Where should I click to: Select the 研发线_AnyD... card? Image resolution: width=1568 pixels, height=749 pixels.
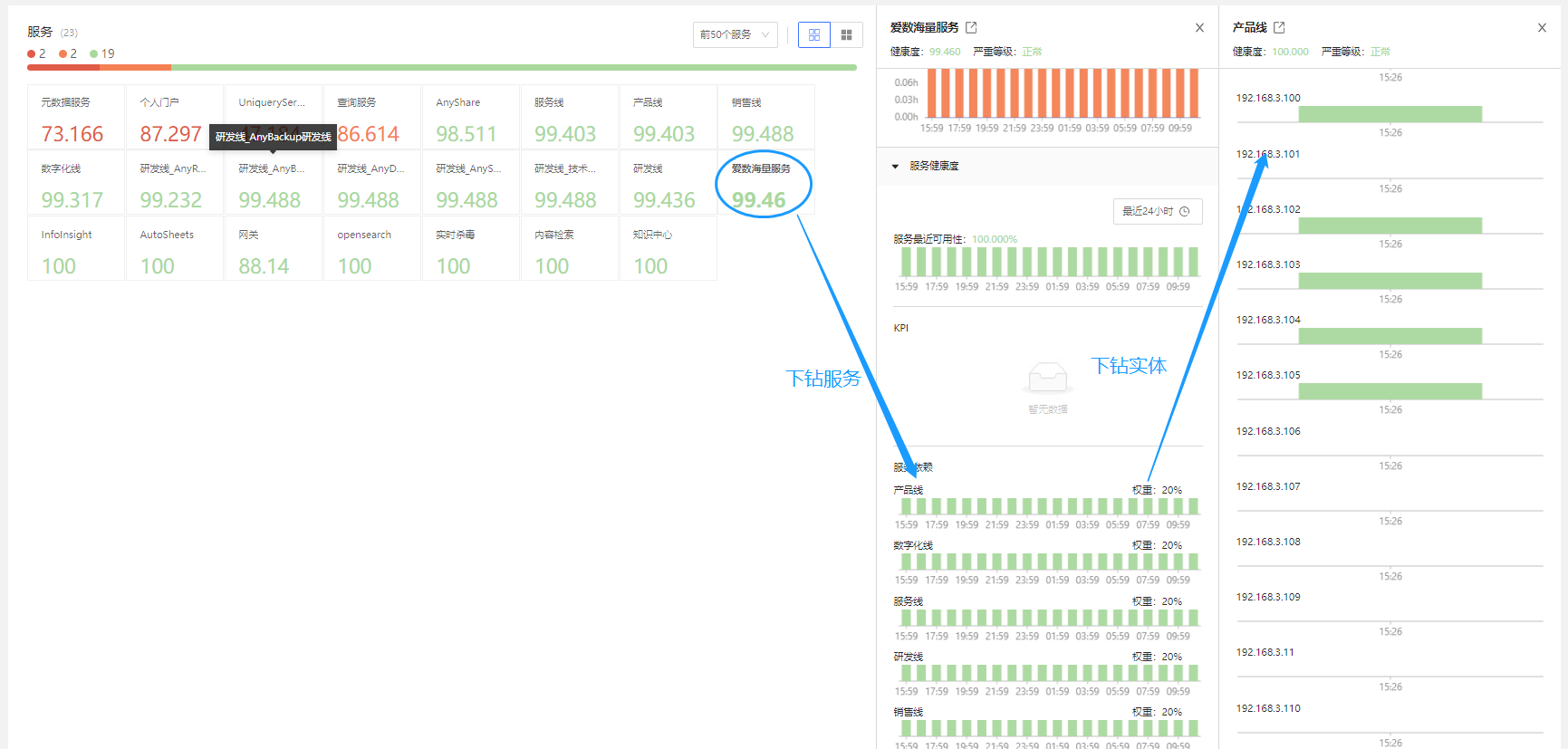[372, 183]
